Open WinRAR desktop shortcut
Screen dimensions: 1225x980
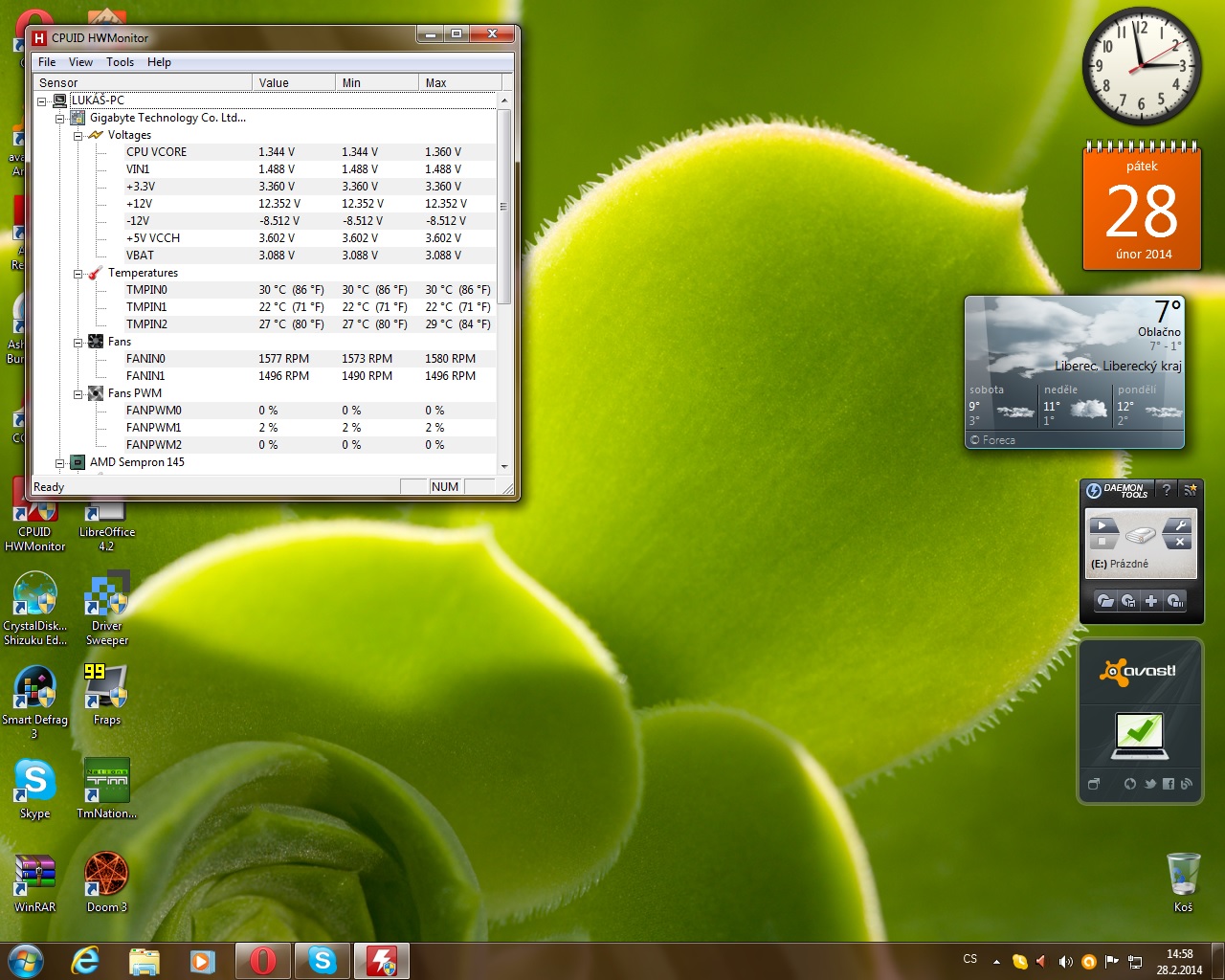click(34, 882)
